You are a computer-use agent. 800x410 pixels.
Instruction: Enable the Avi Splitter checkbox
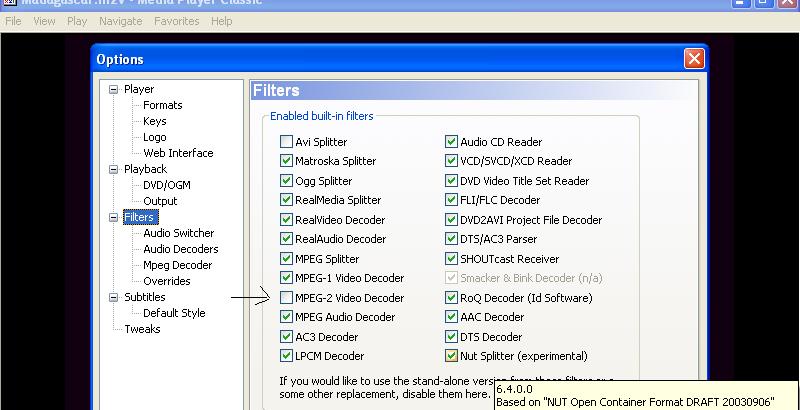286,142
